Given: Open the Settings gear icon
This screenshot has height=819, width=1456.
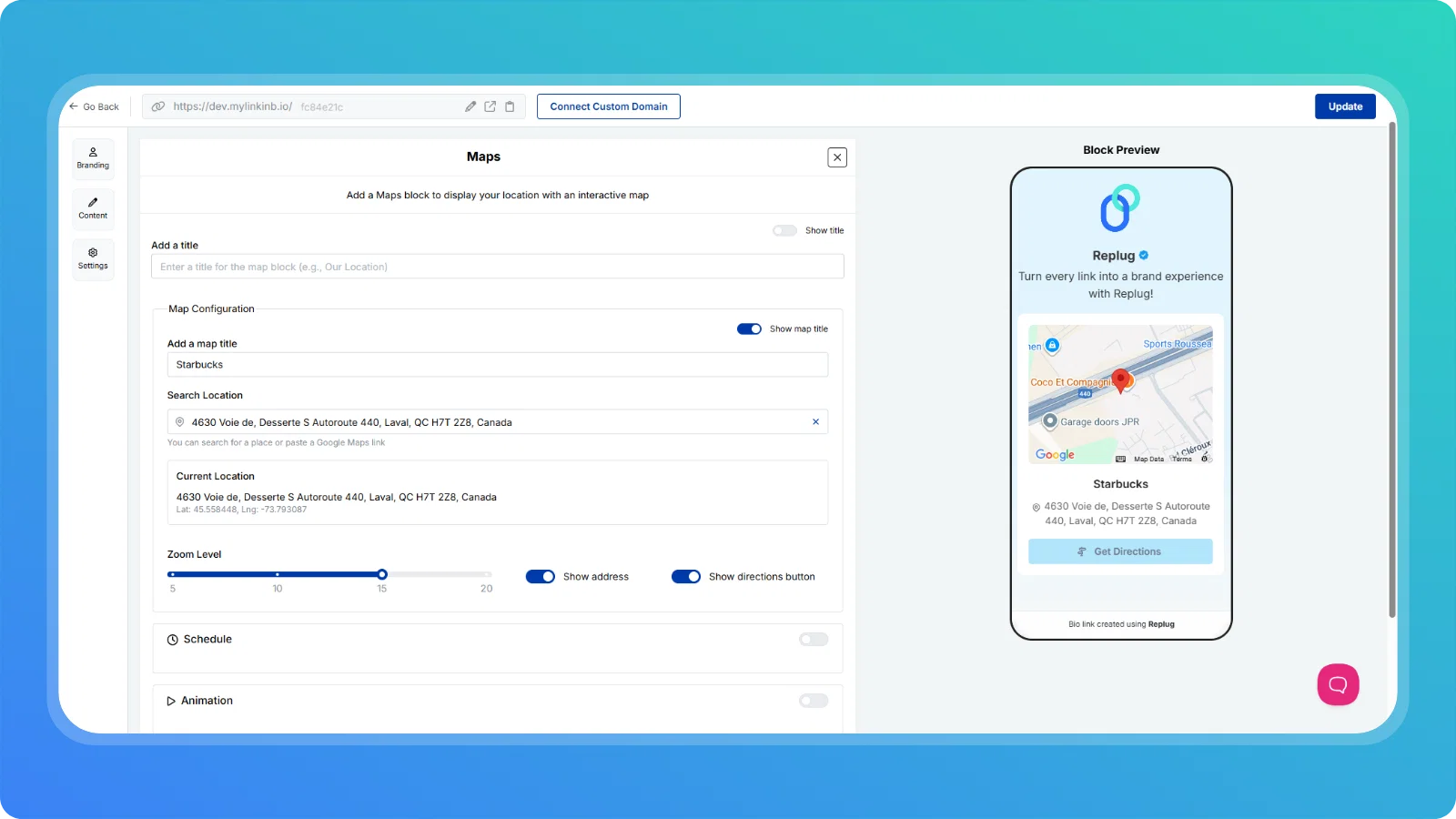Looking at the screenshot, I should 93,252.
